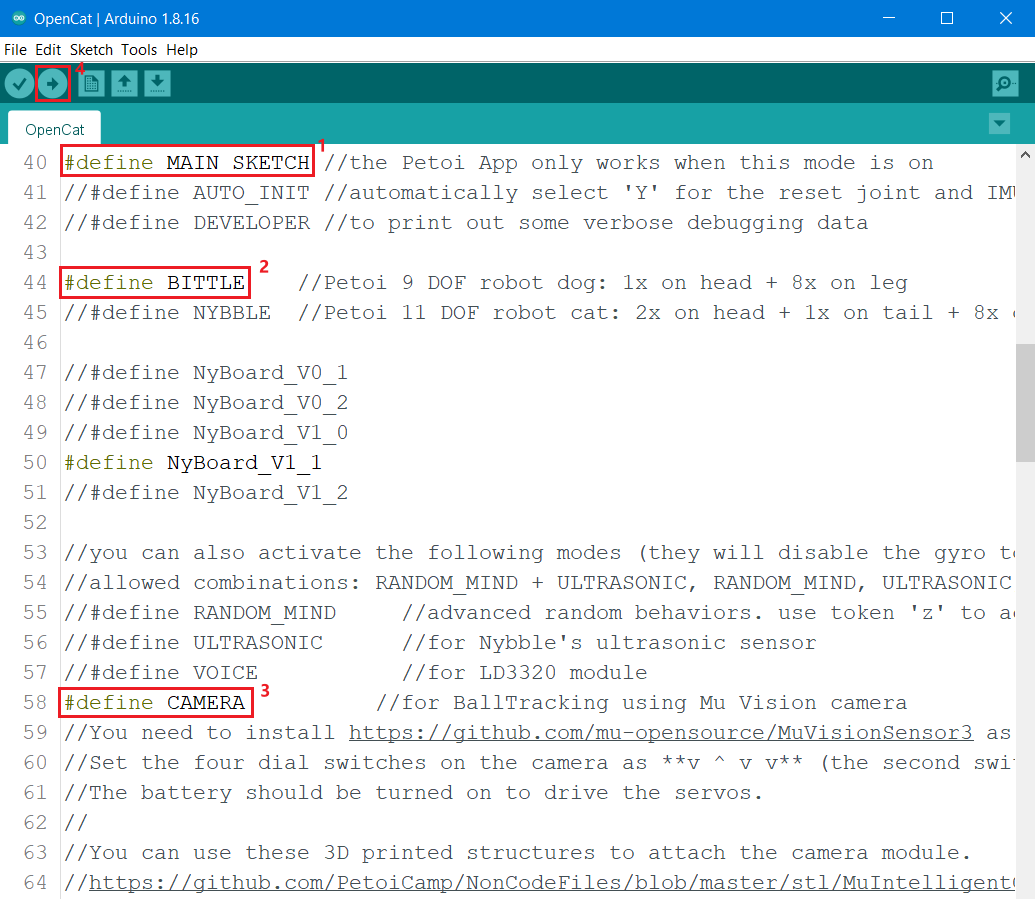Switch to the OpenCat tab
1035x899 pixels.
(x=55, y=129)
